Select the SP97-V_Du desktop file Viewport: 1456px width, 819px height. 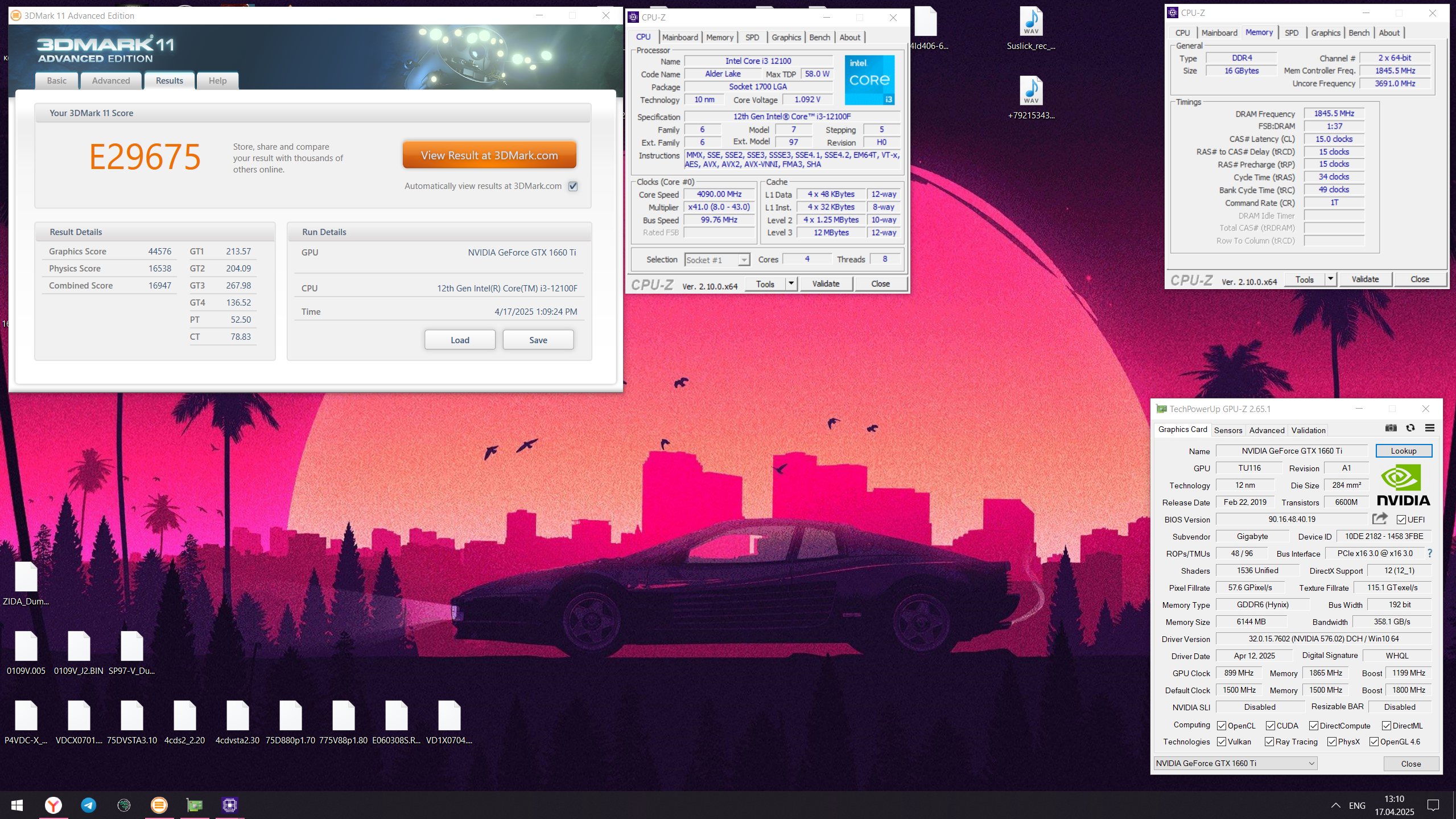tap(132, 653)
